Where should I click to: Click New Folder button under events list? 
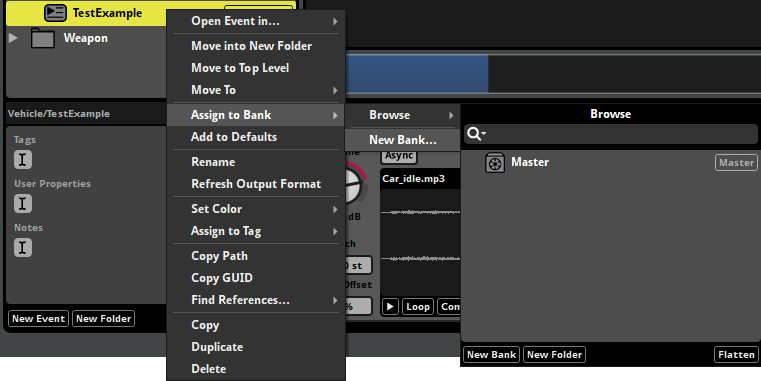103,319
